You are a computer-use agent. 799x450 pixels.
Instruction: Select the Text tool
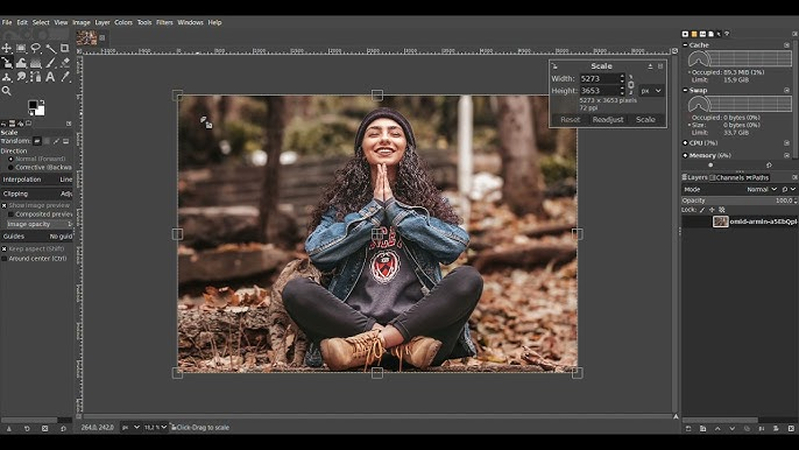[50, 77]
